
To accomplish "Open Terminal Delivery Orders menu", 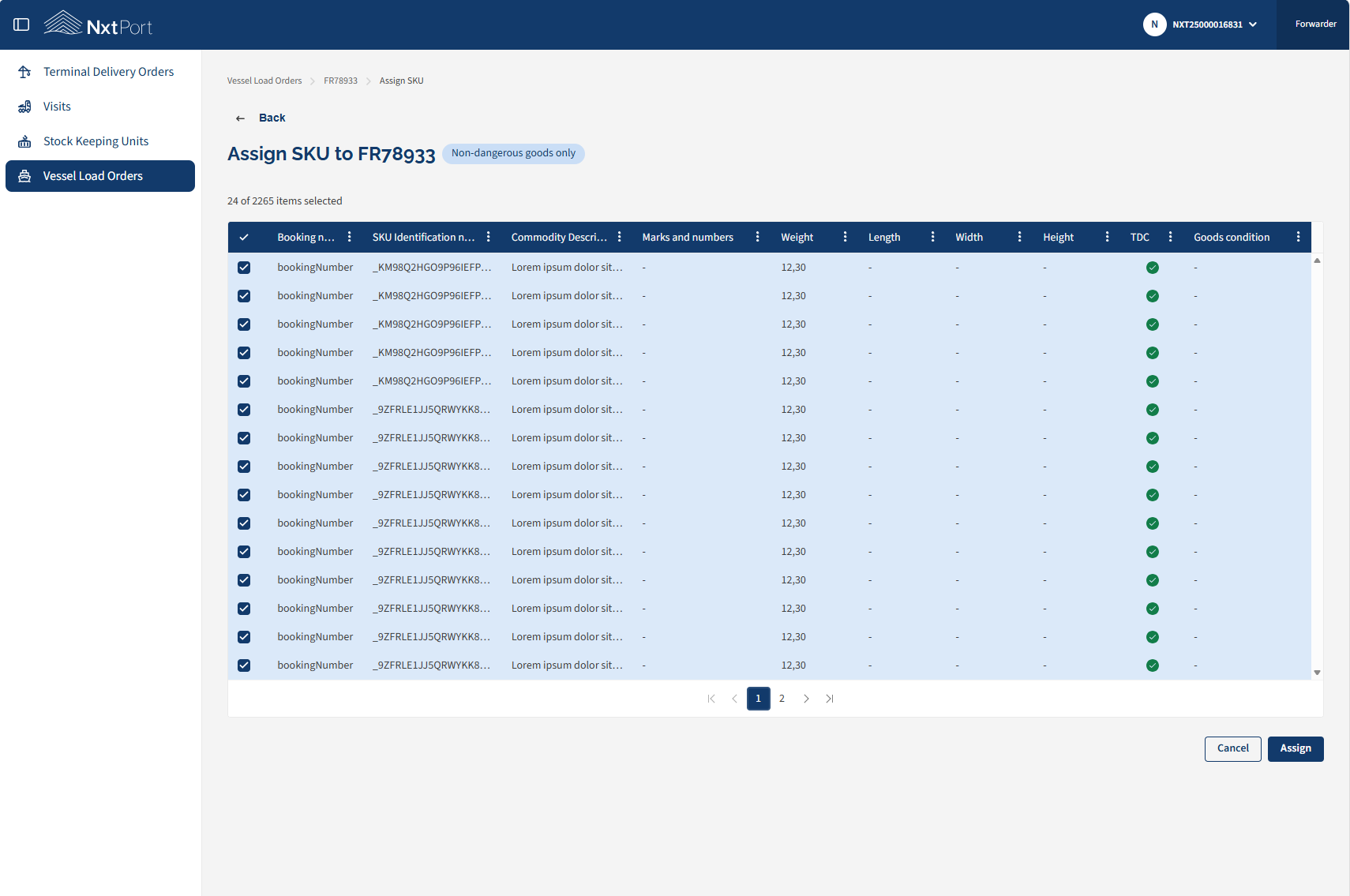I will (100, 72).
